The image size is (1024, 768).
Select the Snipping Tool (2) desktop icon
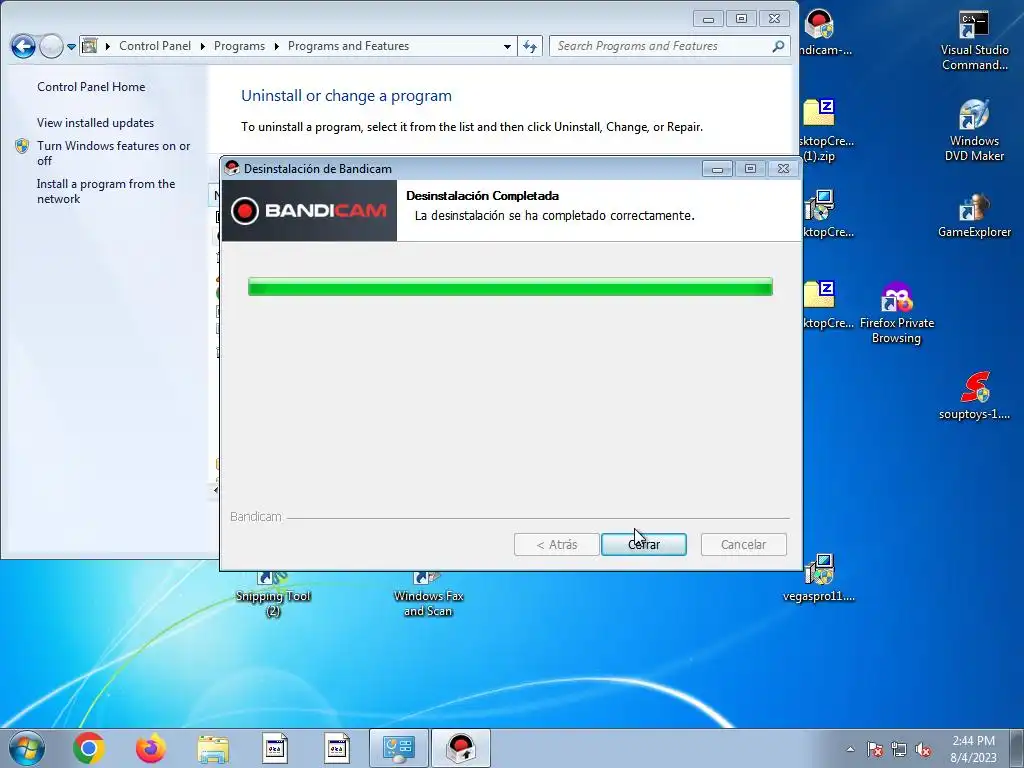pos(273,594)
